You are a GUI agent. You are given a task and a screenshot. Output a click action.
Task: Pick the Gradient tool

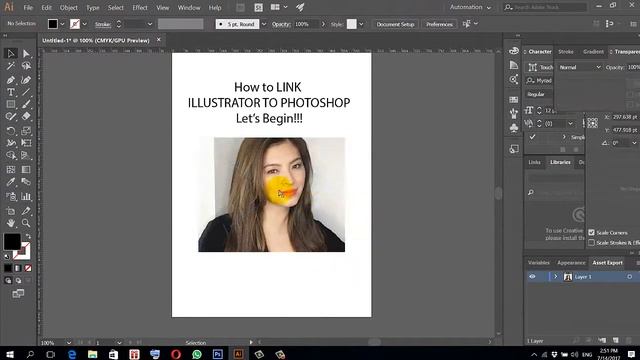26,169
